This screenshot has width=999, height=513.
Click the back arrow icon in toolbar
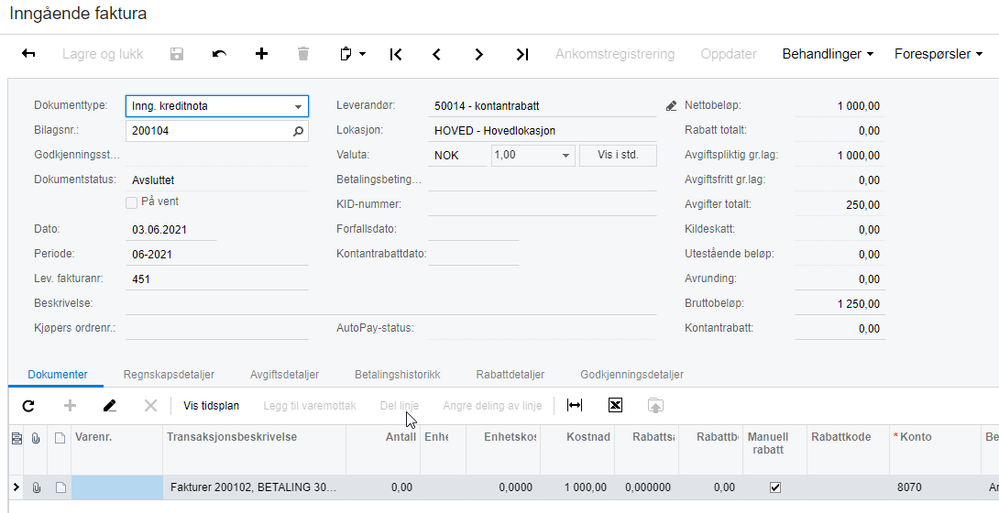point(28,54)
